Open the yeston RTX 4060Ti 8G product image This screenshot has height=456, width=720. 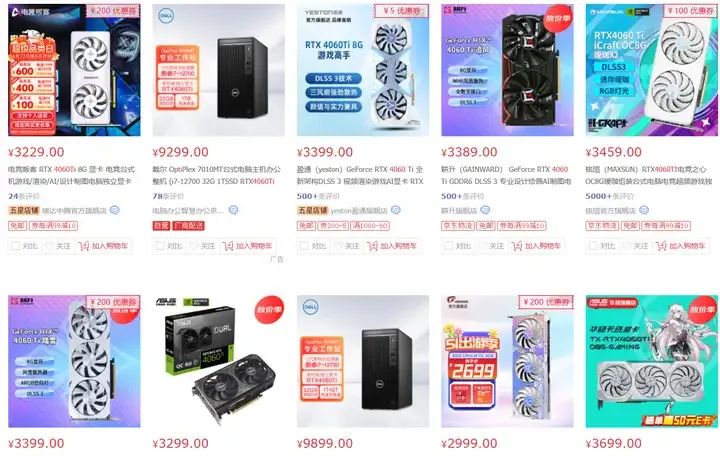(x=363, y=70)
